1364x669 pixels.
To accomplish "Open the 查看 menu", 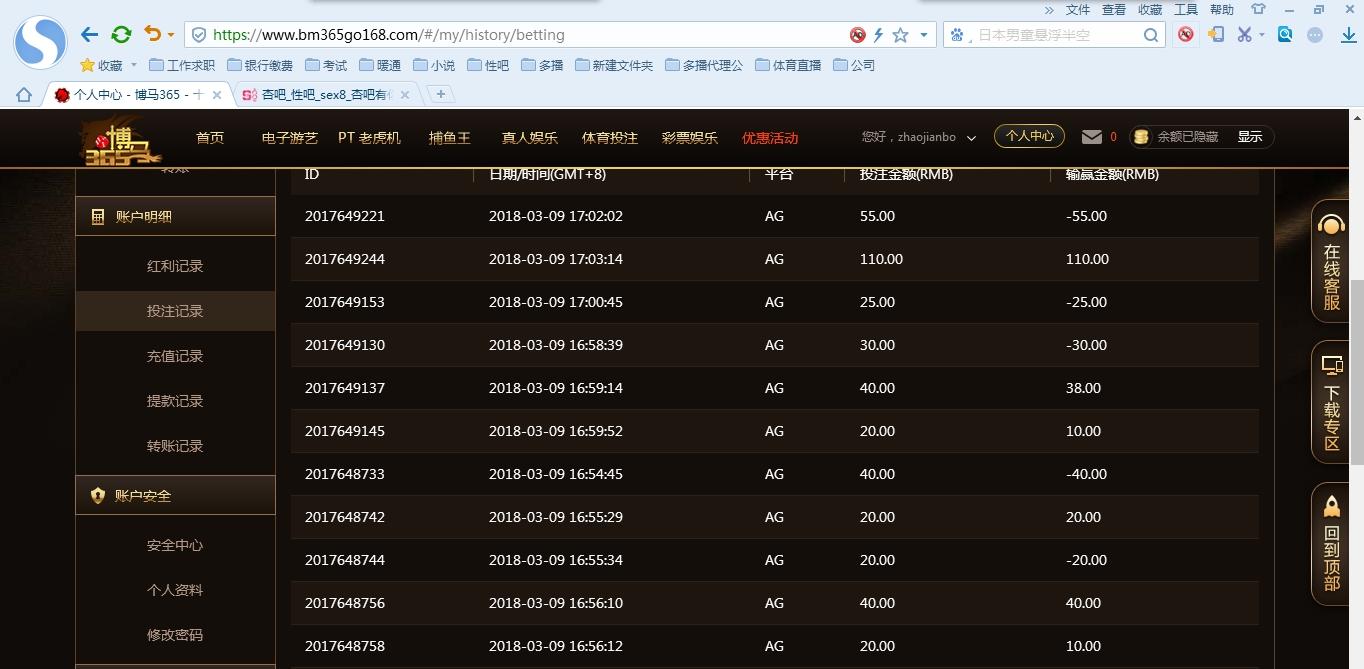I will point(1114,9).
